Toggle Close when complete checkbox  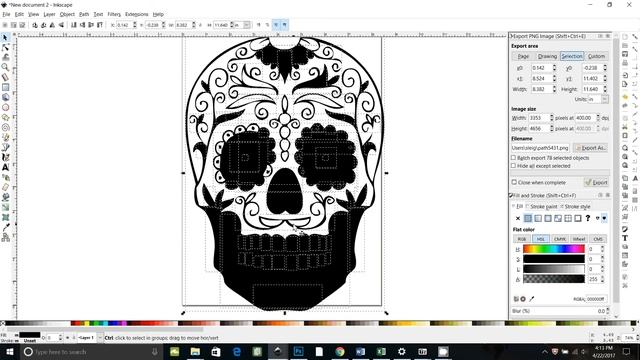tap(514, 182)
